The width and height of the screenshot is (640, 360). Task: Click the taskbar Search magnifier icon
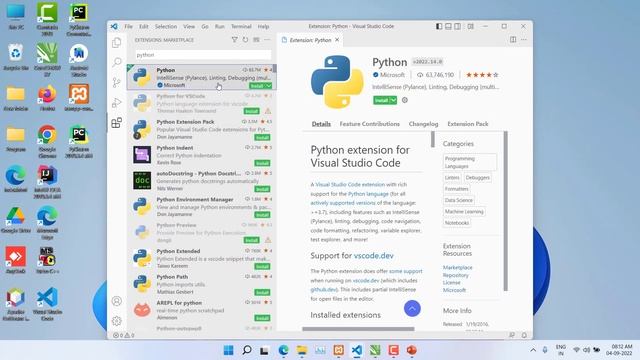click(x=247, y=350)
